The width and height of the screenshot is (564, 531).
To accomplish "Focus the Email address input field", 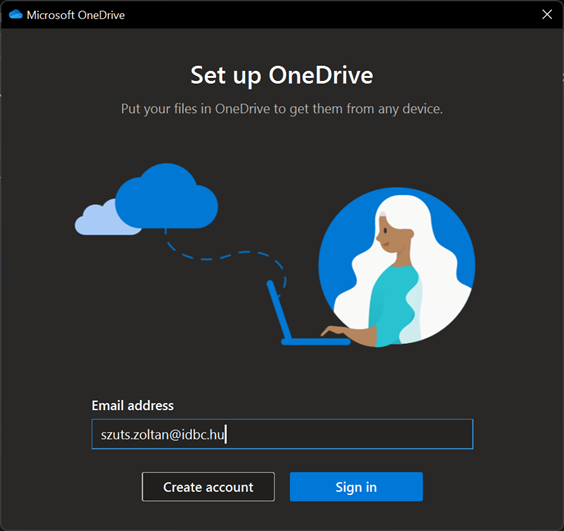I will pos(282,434).
